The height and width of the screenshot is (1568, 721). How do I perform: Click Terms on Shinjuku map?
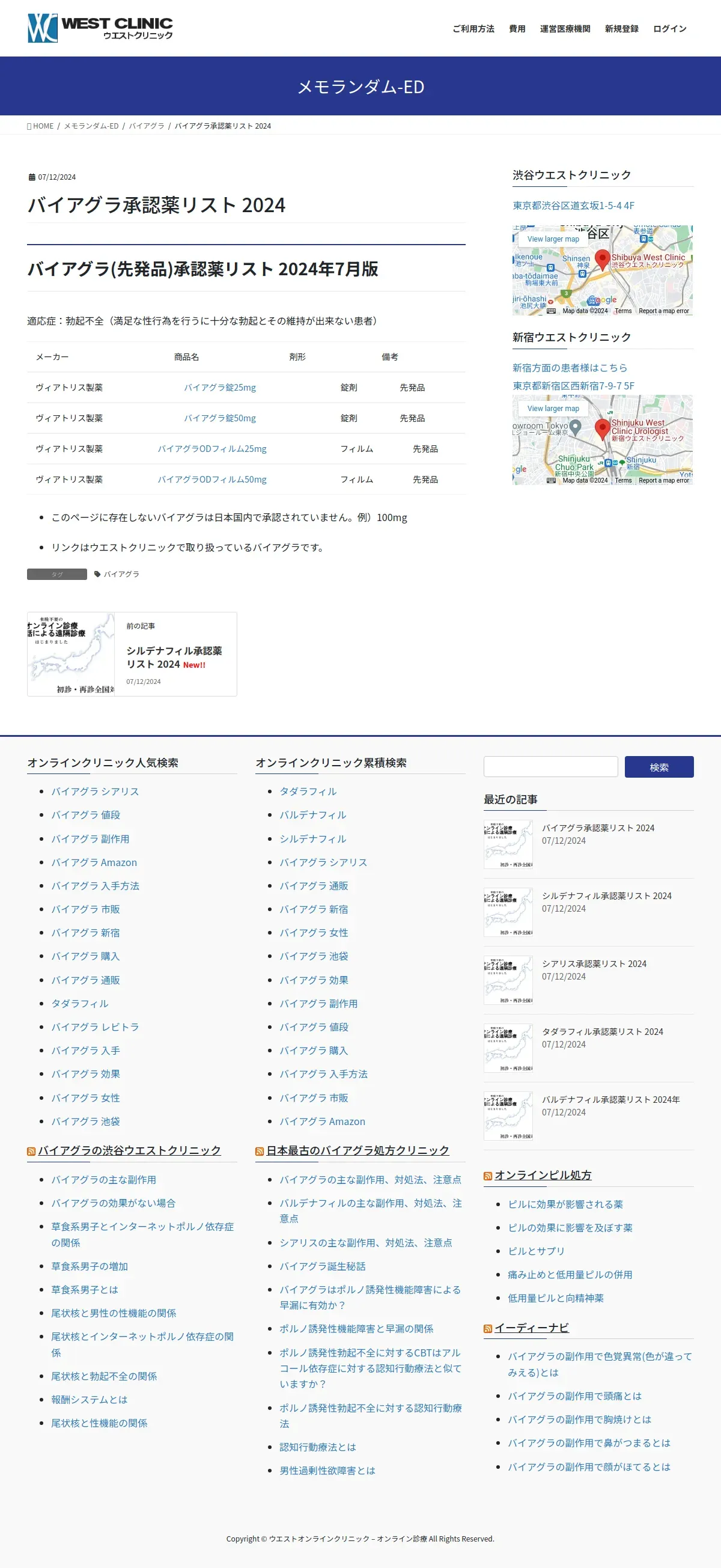coord(623,480)
